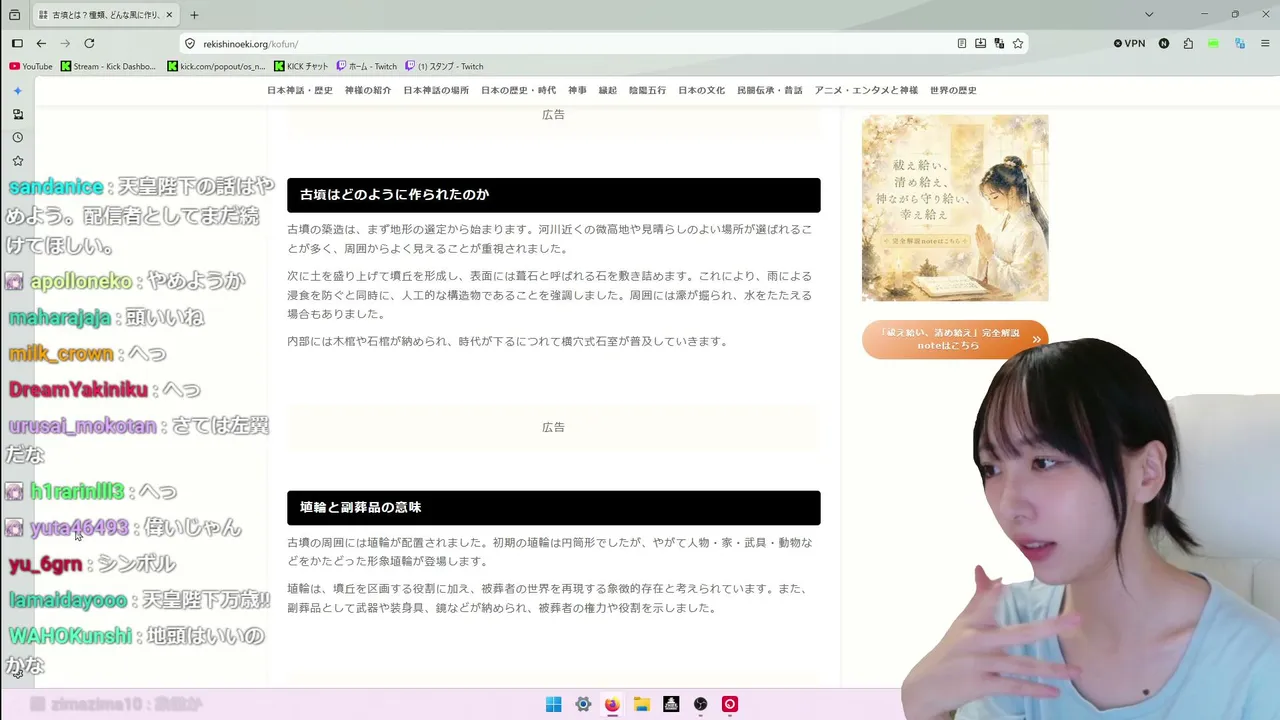Open synced tabs in the sidebar

click(17, 114)
